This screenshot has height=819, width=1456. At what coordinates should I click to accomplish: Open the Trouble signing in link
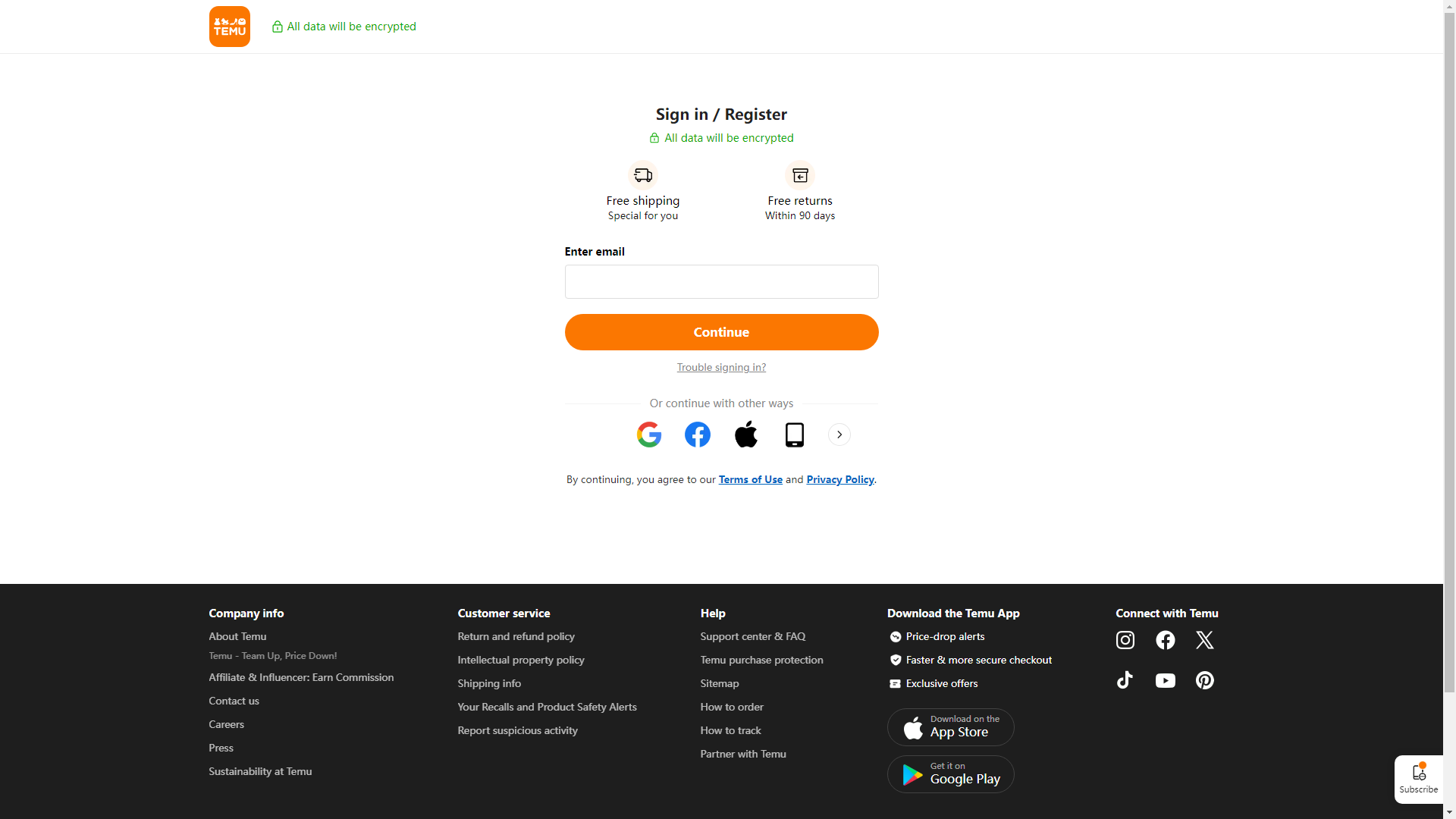(x=721, y=367)
